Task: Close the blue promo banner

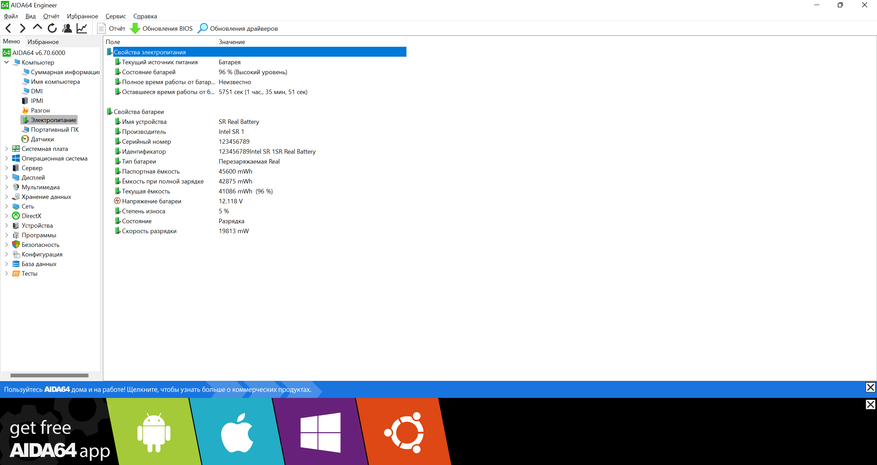Action: (870, 388)
